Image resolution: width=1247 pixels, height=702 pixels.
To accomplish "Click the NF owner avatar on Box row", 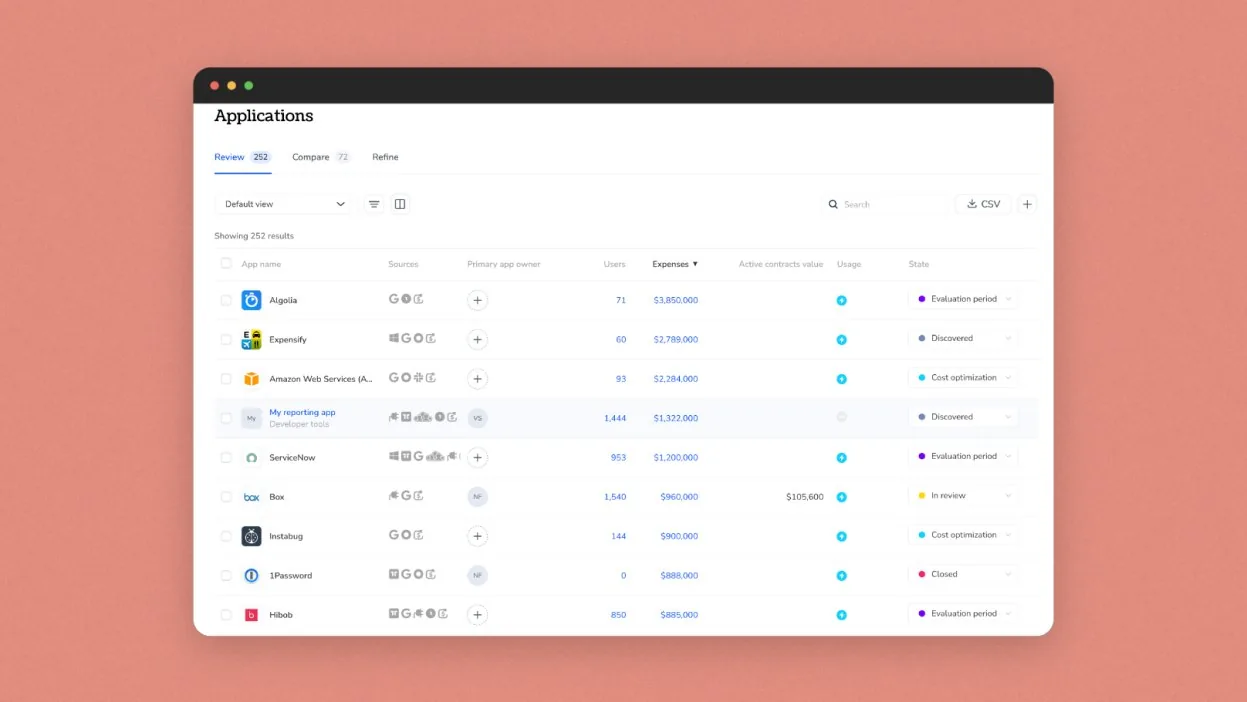I will (478, 497).
